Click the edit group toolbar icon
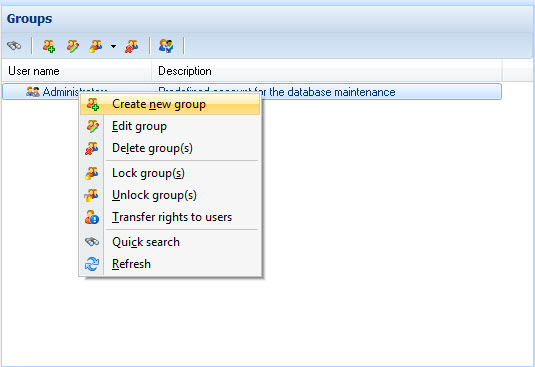The width and height of the screenshot is (535, 367). (x=73, y=46)
